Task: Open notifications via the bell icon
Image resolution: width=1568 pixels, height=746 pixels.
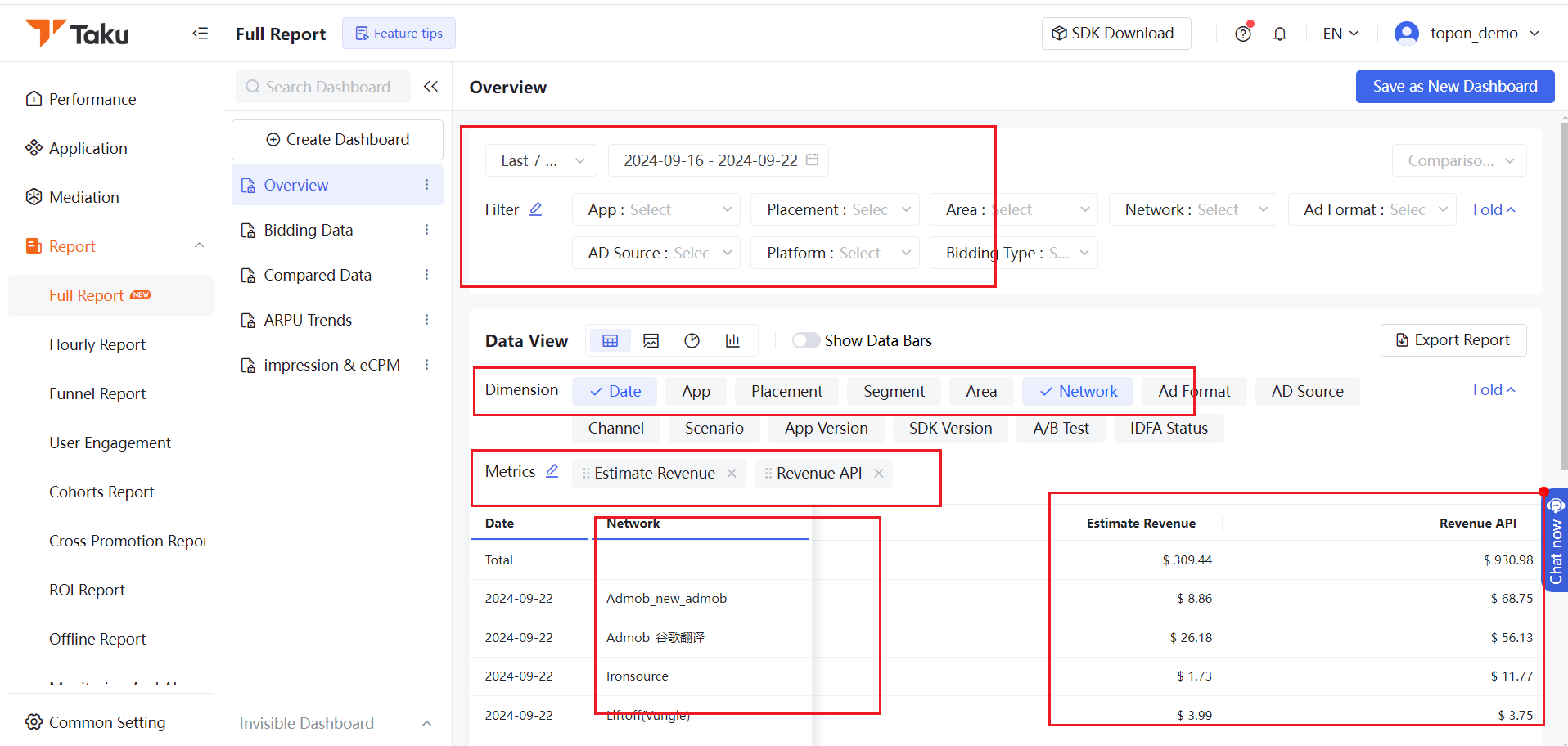Action: tap(1280, 33)
